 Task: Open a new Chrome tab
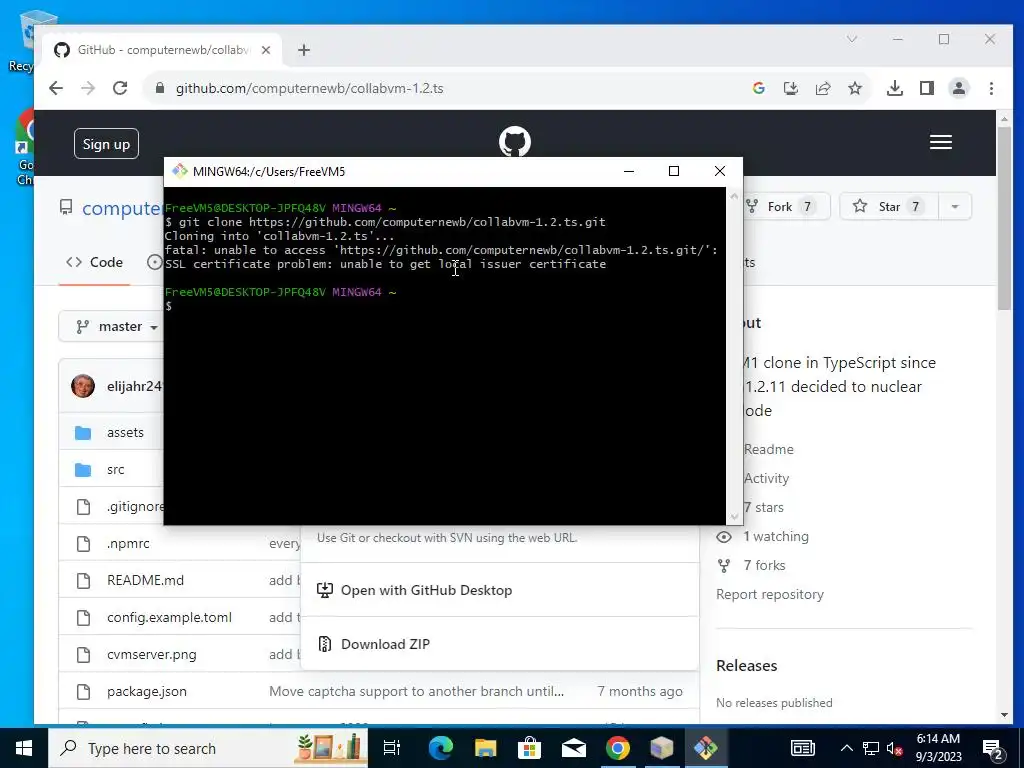(304, 50)
